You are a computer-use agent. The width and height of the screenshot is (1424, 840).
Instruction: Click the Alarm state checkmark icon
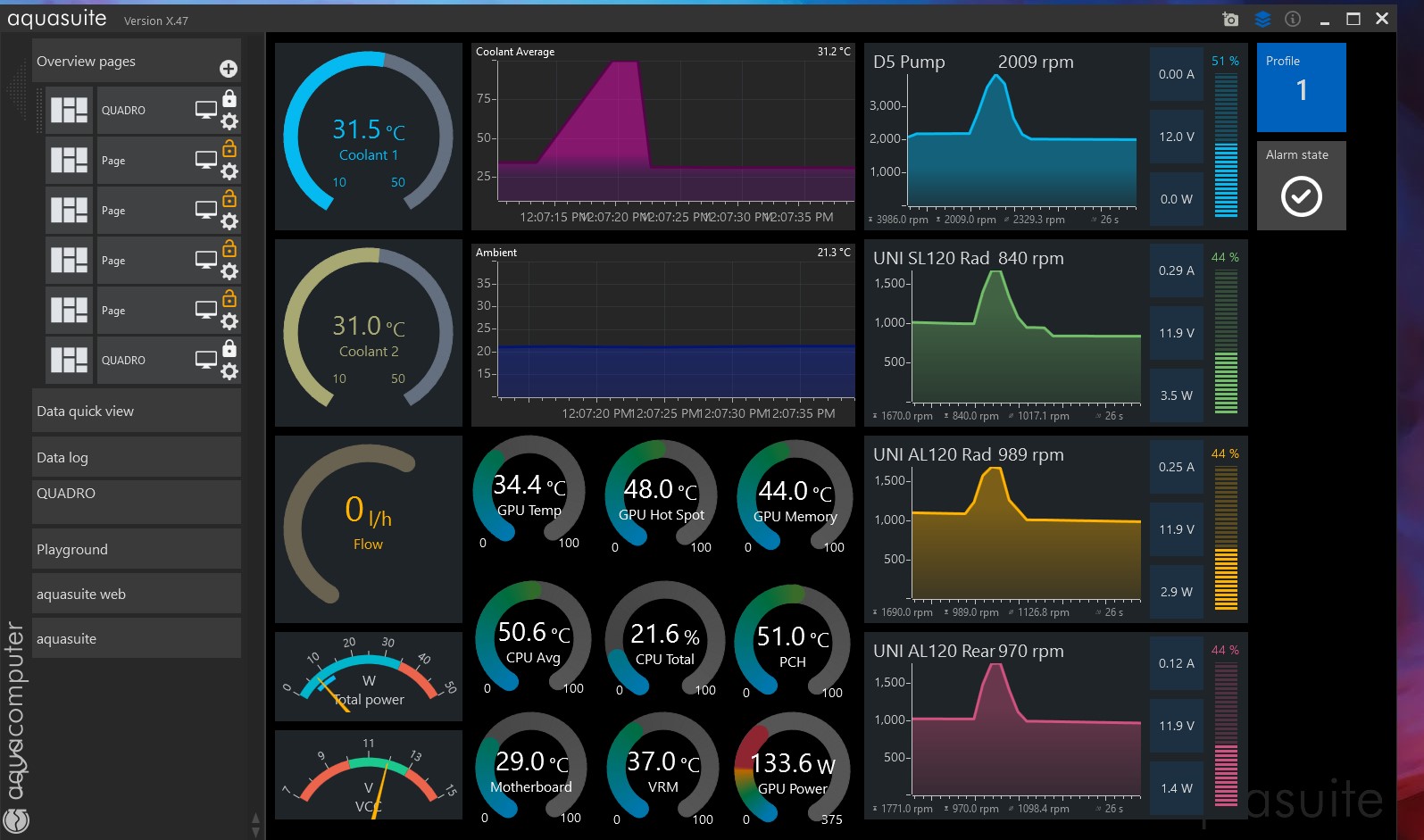1302,196
